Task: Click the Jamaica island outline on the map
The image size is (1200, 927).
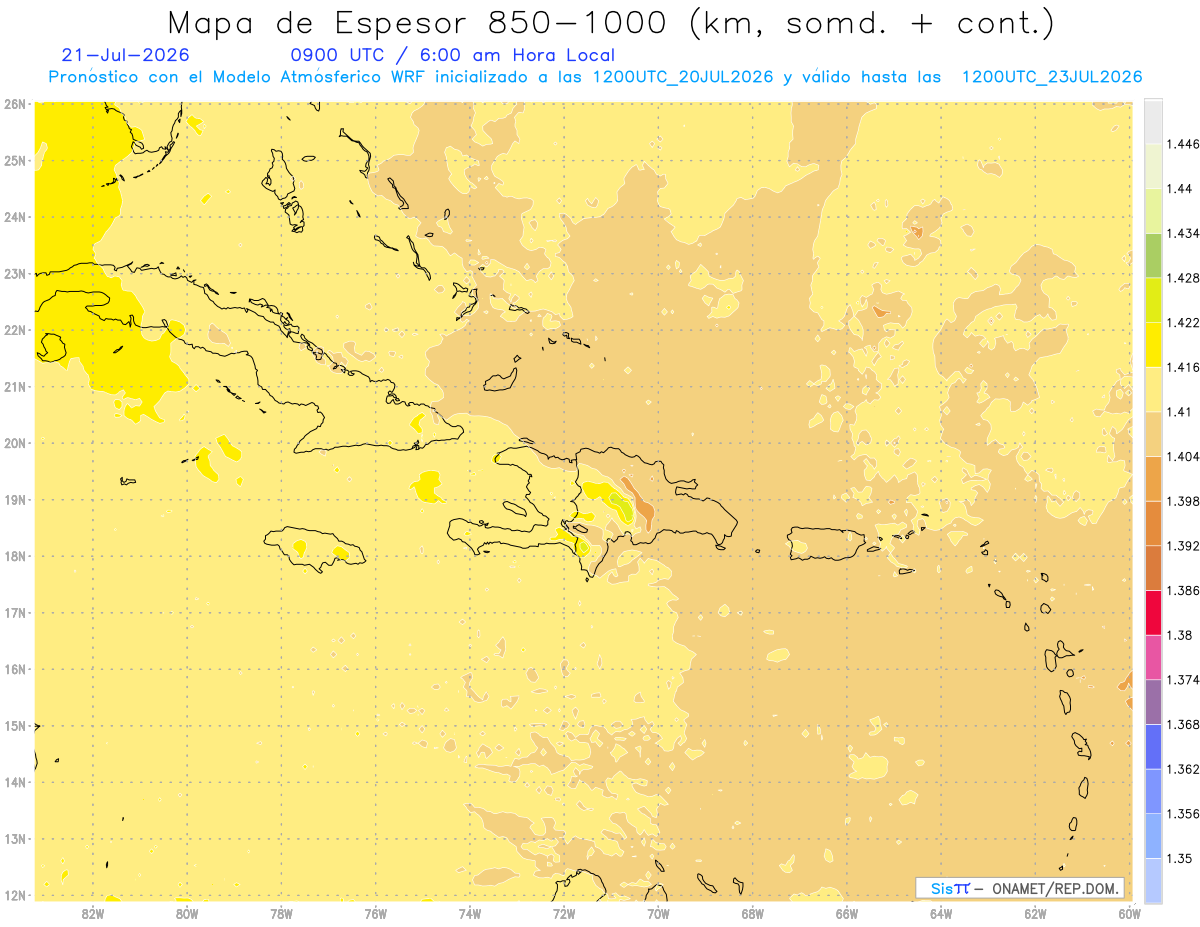Action: (x=315, y=549)
